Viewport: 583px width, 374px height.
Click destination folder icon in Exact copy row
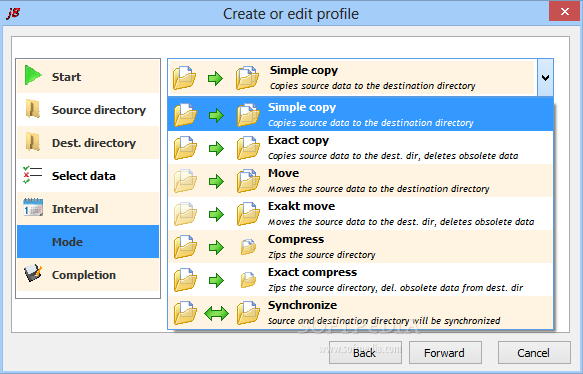coord(248,148)
